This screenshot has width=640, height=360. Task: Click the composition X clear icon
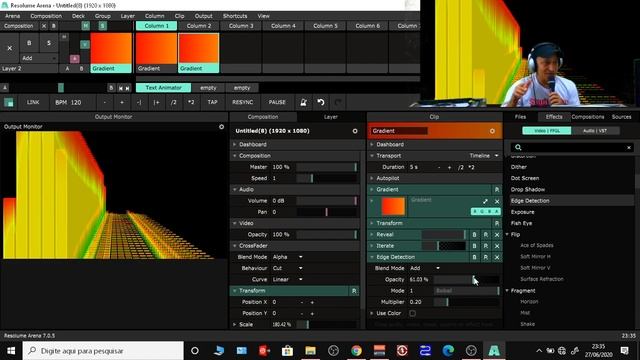pos(44,26)
